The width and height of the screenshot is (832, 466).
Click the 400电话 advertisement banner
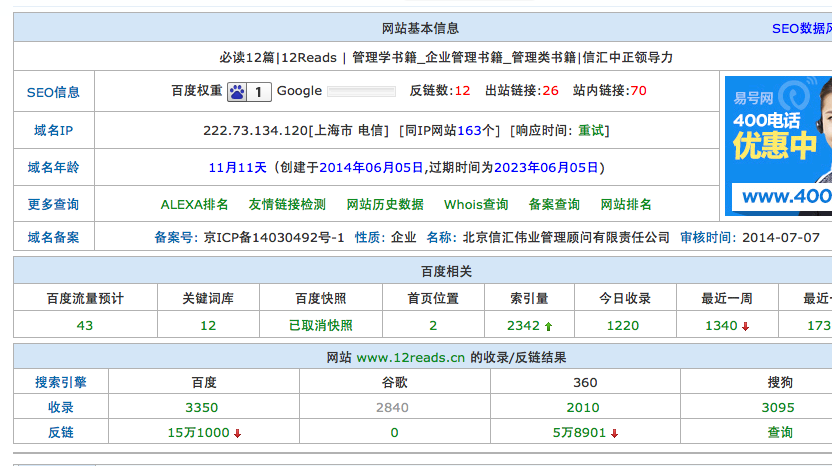(778, 146)
